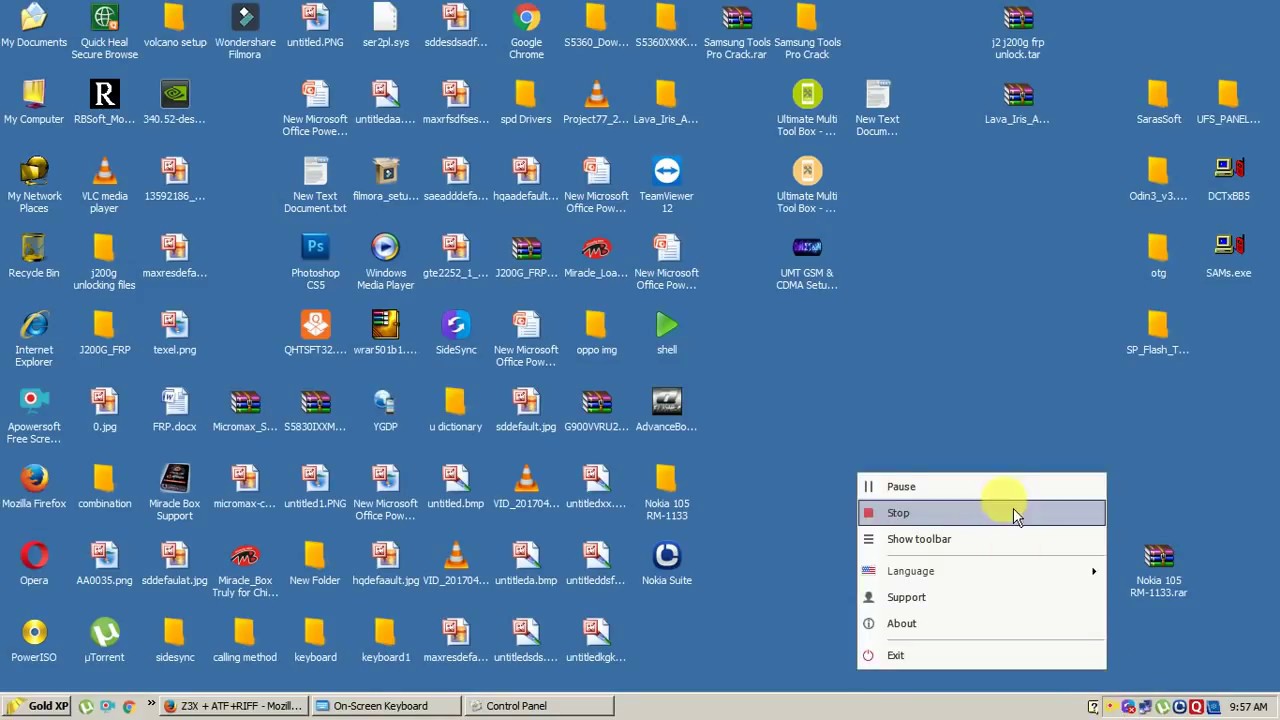Select the UFS_PANEL folder
This screenshot has height=720, width=1280.
[1229, 103]
